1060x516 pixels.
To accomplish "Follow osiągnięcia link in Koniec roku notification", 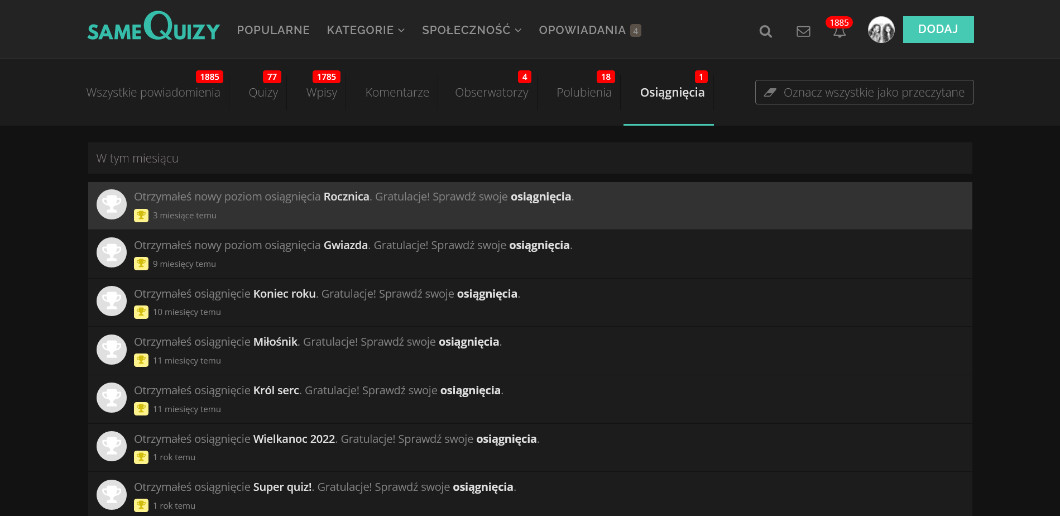I will coord(487,294).
